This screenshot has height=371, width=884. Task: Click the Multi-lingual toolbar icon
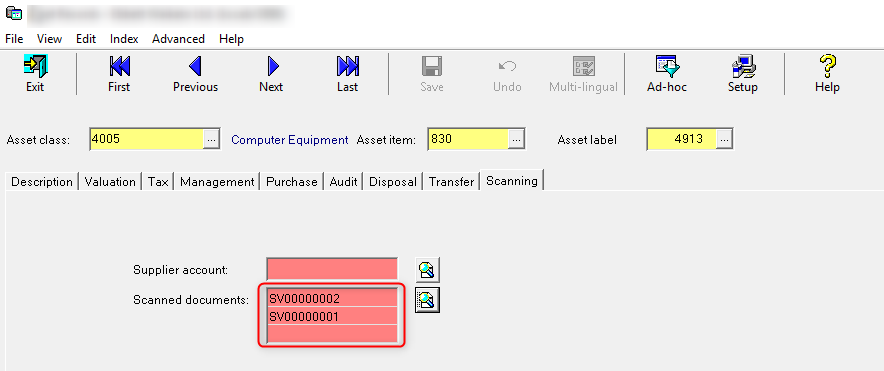[584, 74]
